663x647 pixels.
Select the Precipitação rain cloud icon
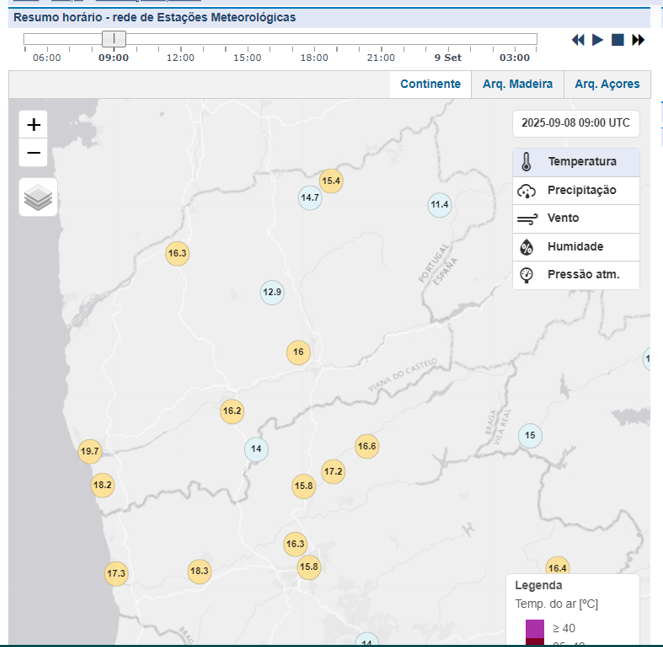526,191
